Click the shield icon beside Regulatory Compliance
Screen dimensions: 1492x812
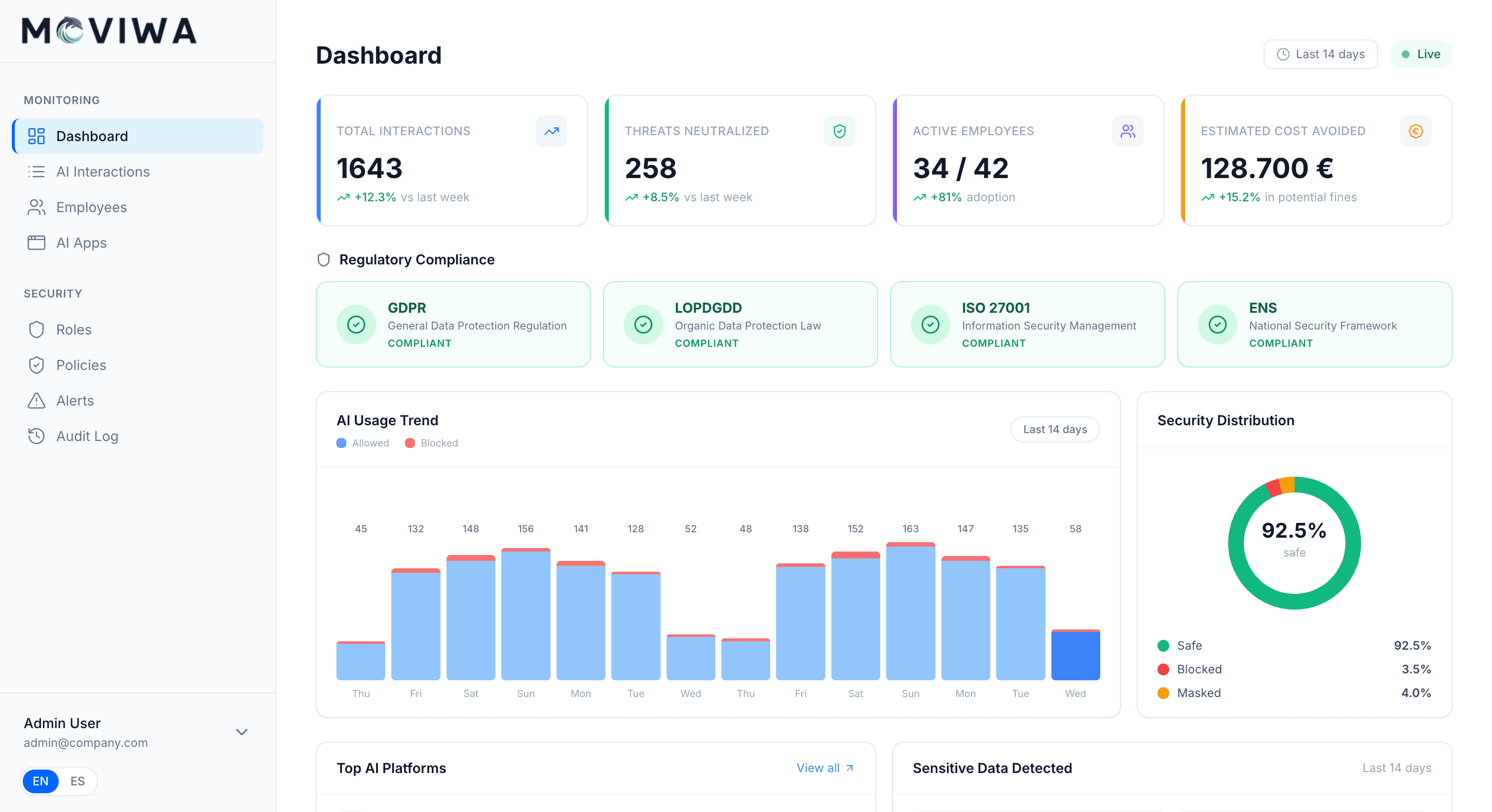coord(324,259)
